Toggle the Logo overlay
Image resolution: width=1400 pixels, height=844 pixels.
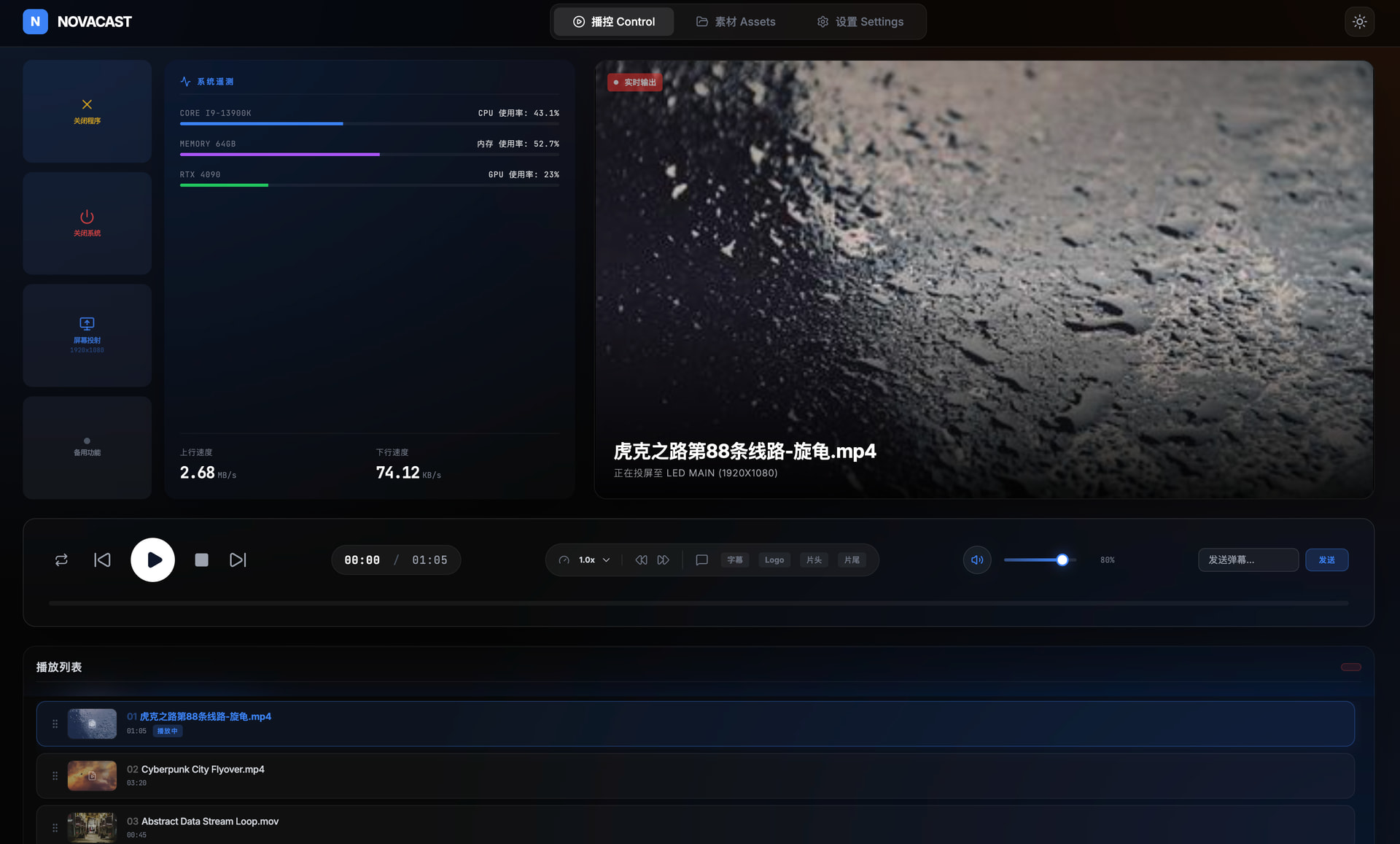click(774, 560)
